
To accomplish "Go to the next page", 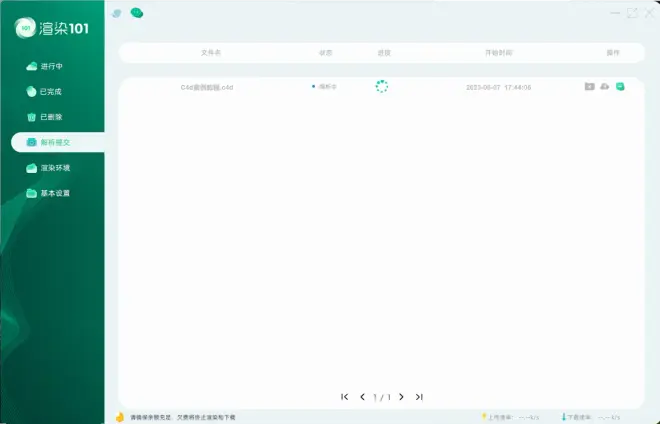I will pos(401,397).
